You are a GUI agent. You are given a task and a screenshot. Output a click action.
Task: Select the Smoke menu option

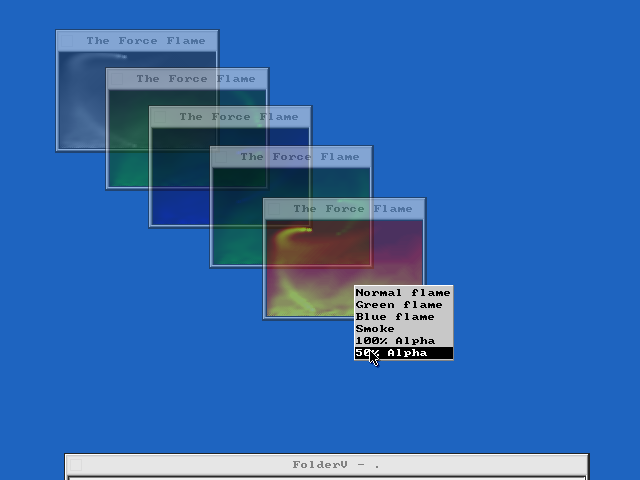tap(404, 329)
